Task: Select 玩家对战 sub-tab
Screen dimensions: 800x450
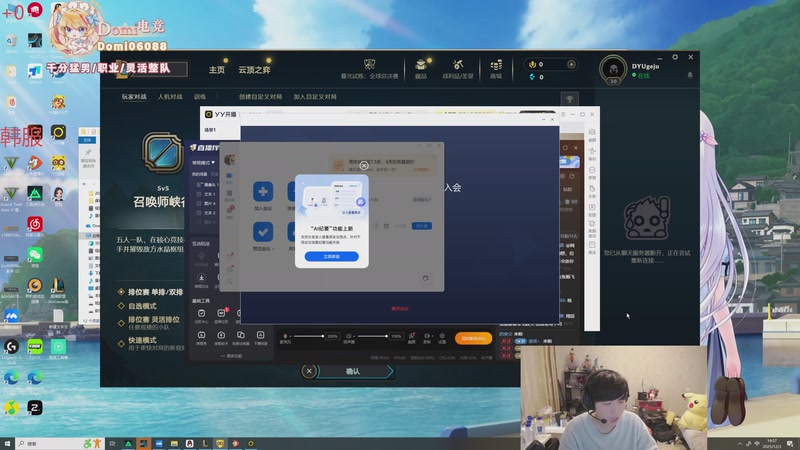Action: point(134,96)
